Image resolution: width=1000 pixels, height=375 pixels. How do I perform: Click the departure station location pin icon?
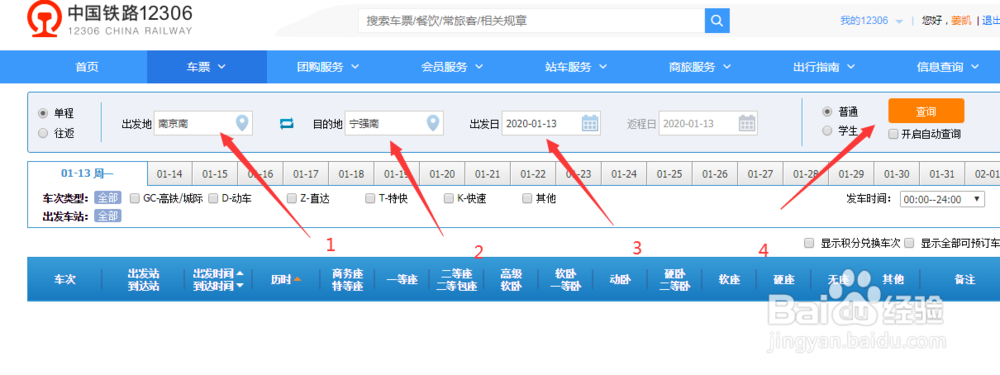[242, 123]
